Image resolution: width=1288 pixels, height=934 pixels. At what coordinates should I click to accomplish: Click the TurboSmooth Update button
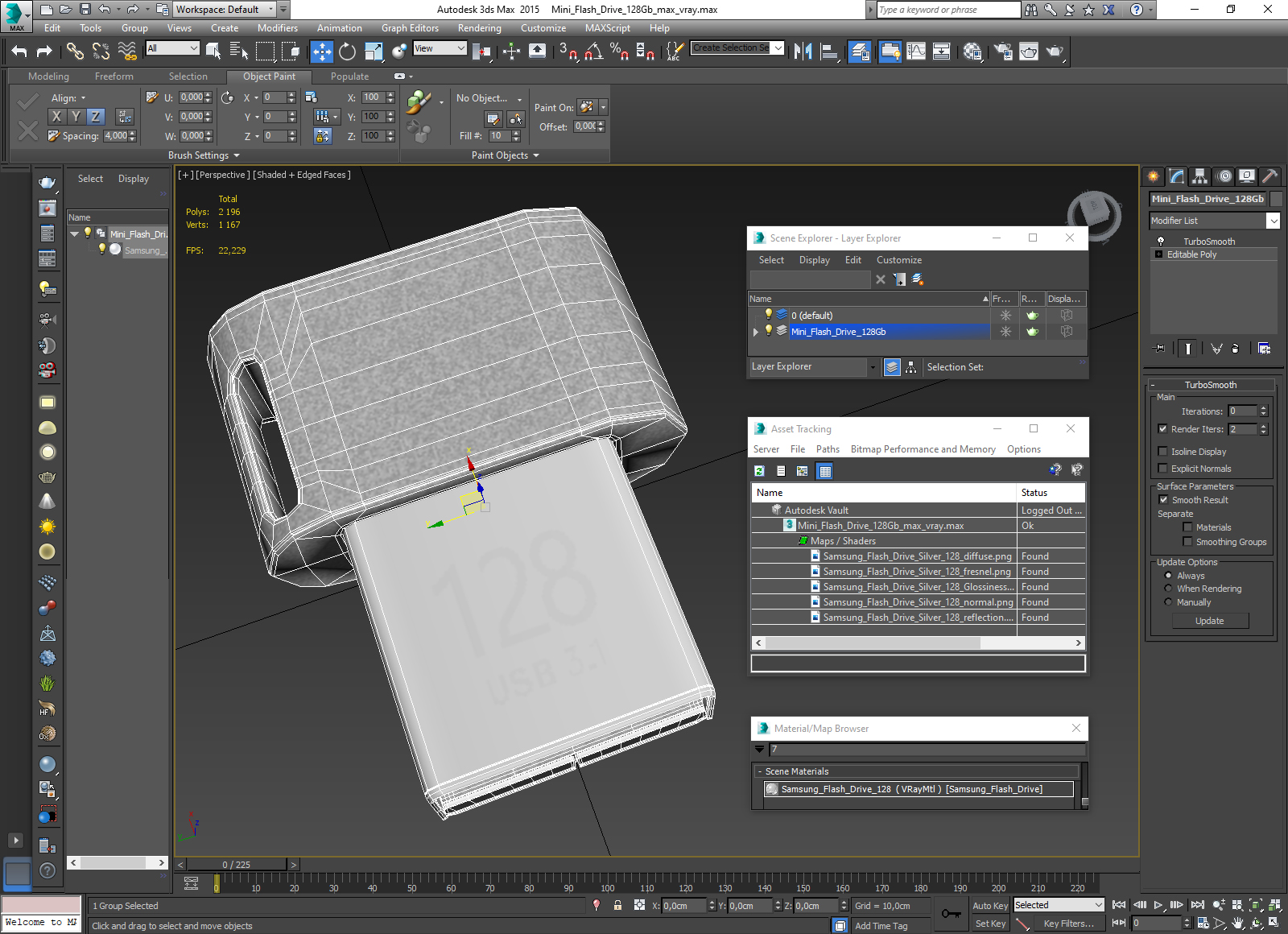[x=1209, y=621]
